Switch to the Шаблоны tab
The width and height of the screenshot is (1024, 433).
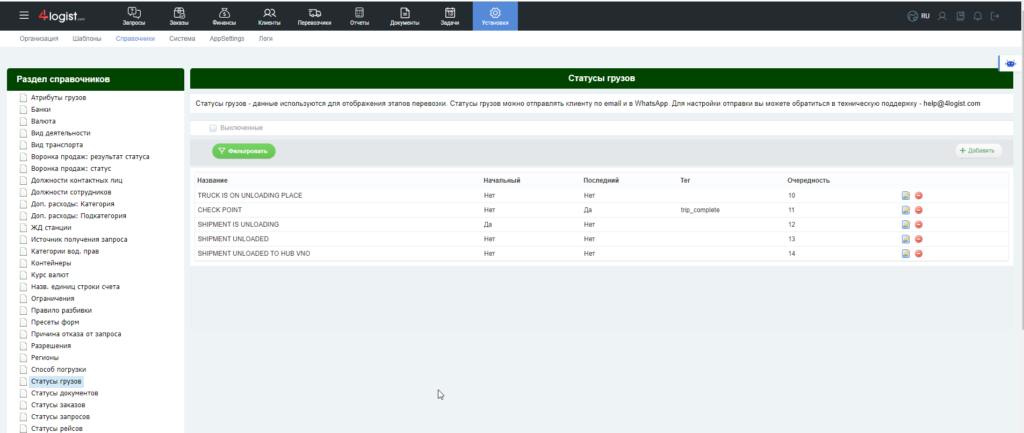pos(86,38)
